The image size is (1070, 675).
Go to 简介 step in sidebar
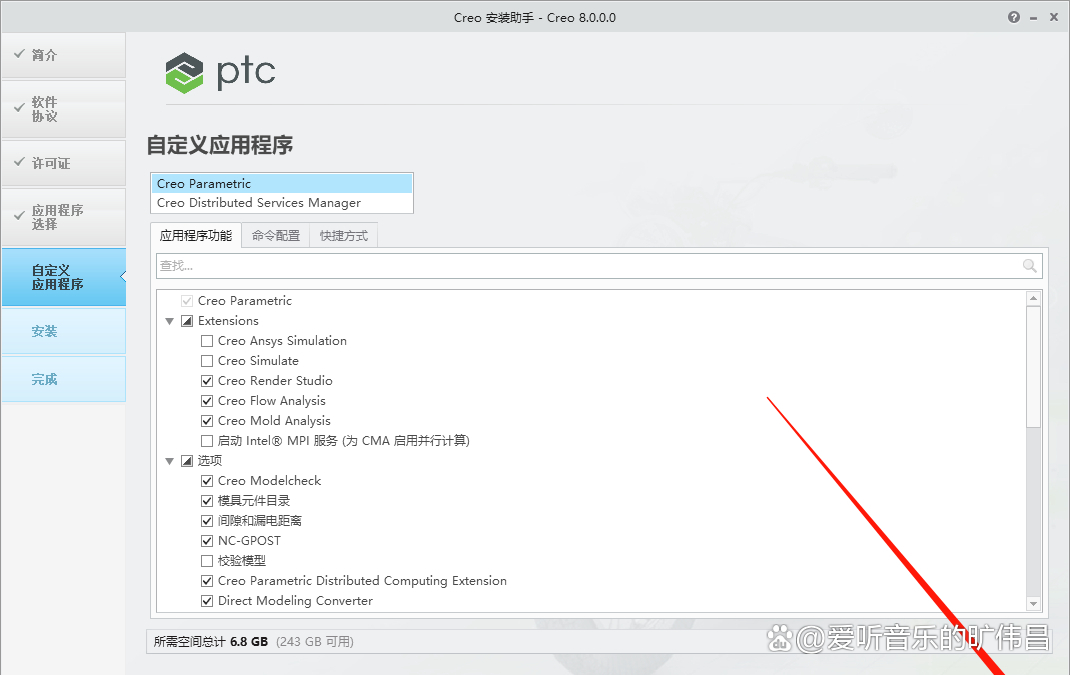point(63,55)
